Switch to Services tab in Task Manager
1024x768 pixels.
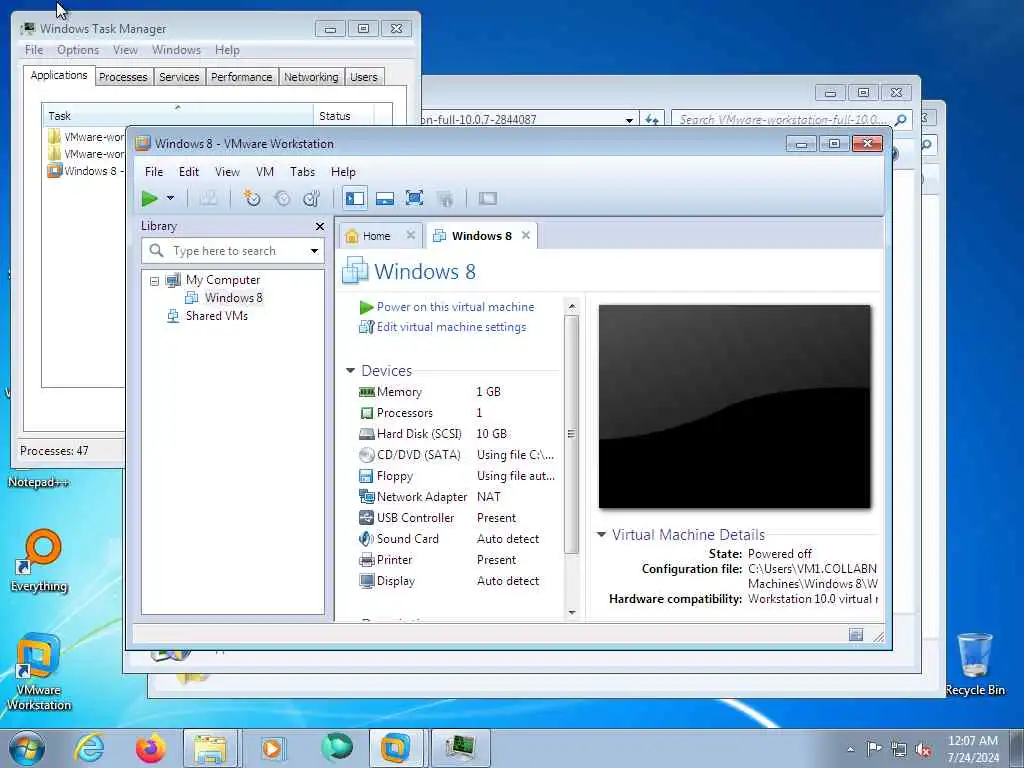(179, 77)
